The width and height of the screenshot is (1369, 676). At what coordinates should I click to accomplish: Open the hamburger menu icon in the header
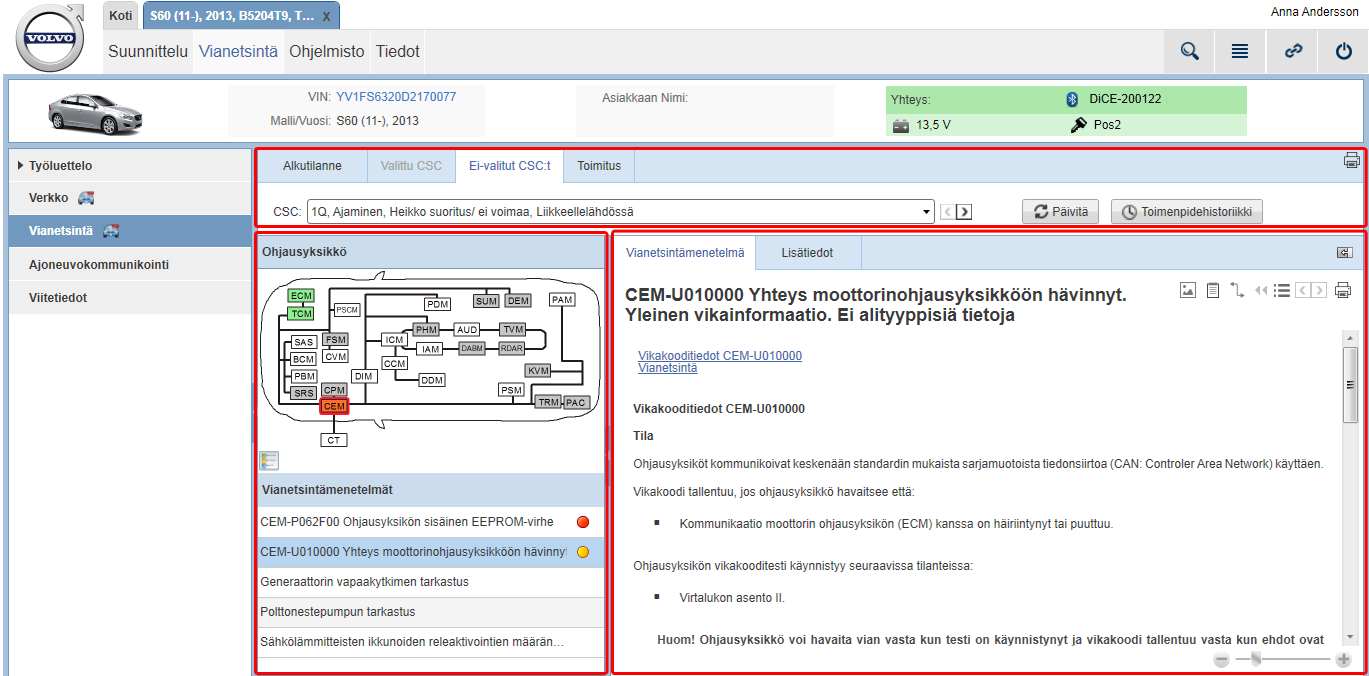(1240, 51)
